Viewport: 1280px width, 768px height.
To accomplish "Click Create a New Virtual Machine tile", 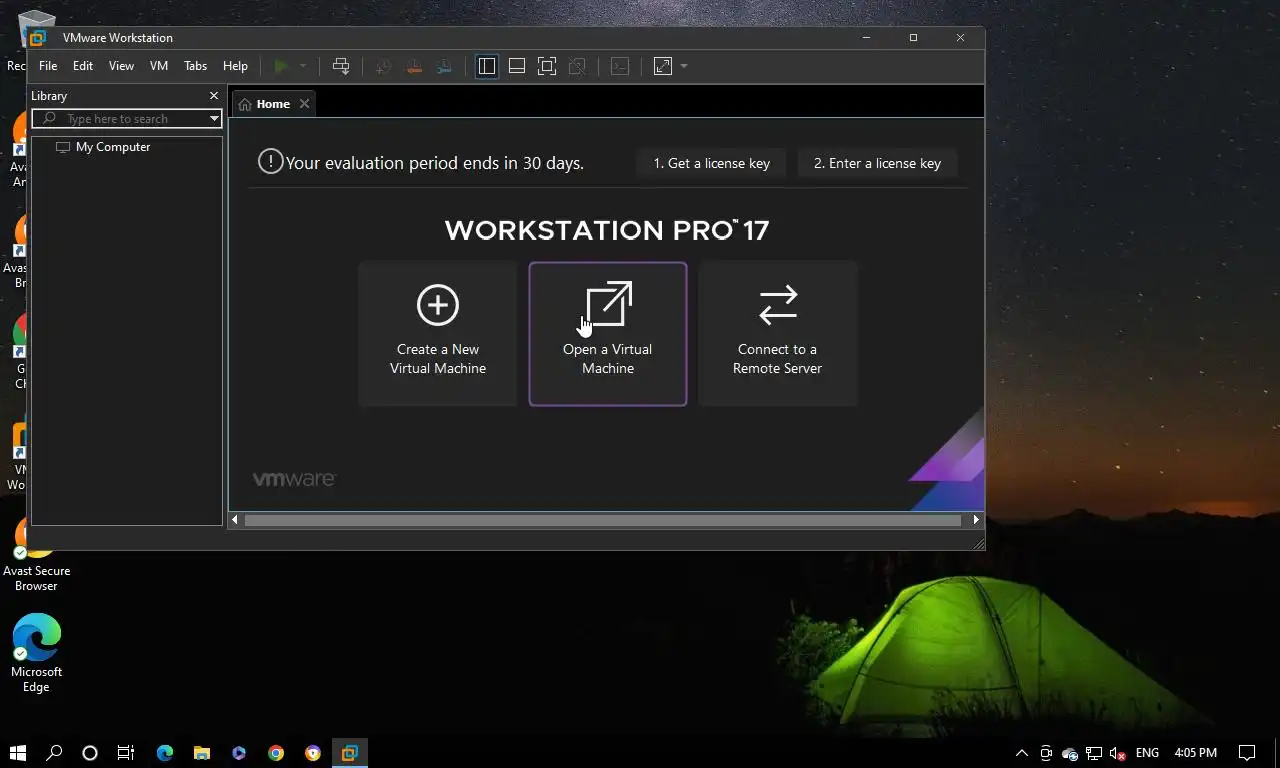I will coord(438,334).
